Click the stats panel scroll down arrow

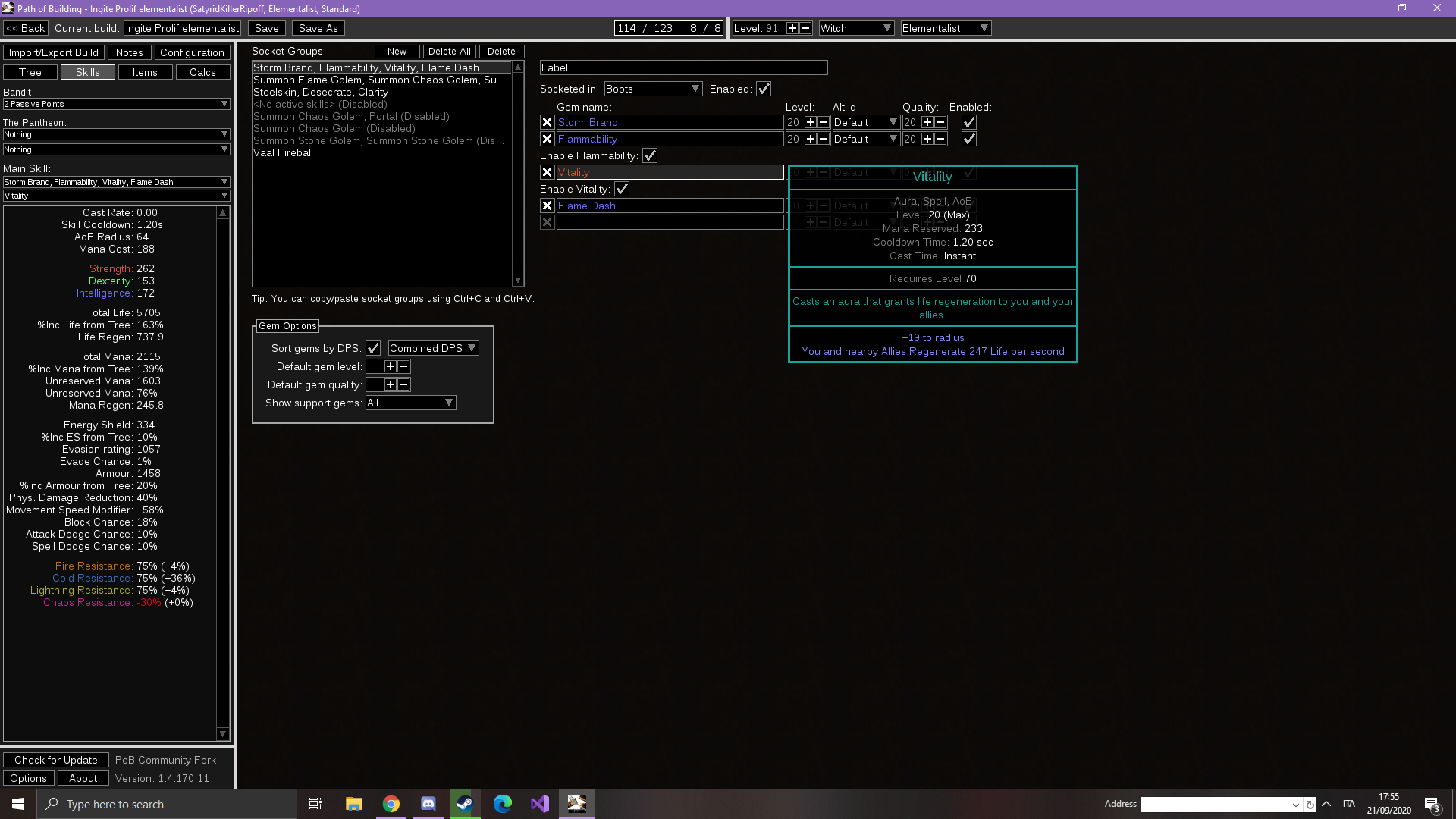click(x=223, y=734)
